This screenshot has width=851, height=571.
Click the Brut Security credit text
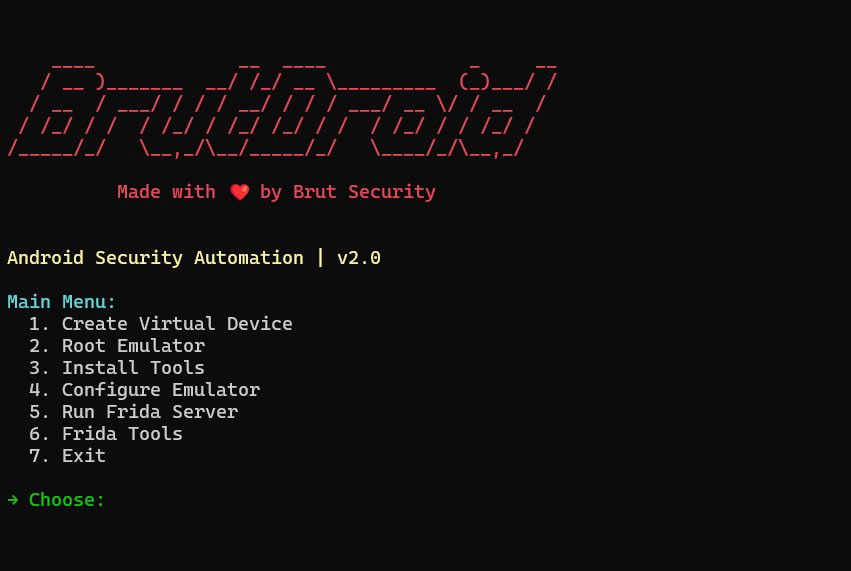pyautogui.click(x=364, y=192)
